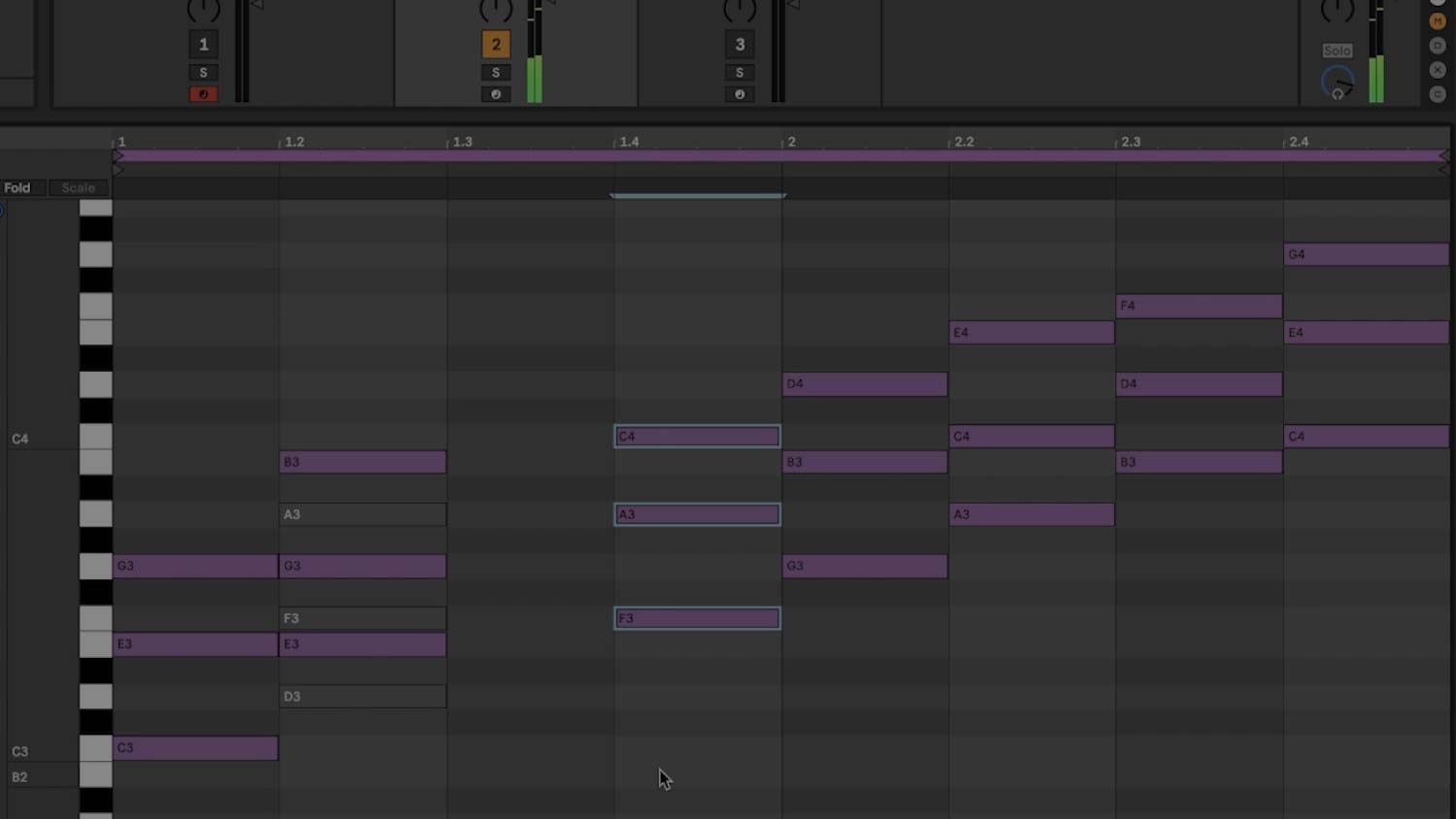Select the E4 note starting at 2.2

1032,333
